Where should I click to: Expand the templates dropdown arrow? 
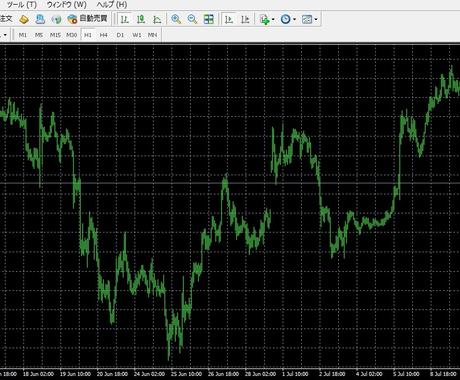click(316, 19)
